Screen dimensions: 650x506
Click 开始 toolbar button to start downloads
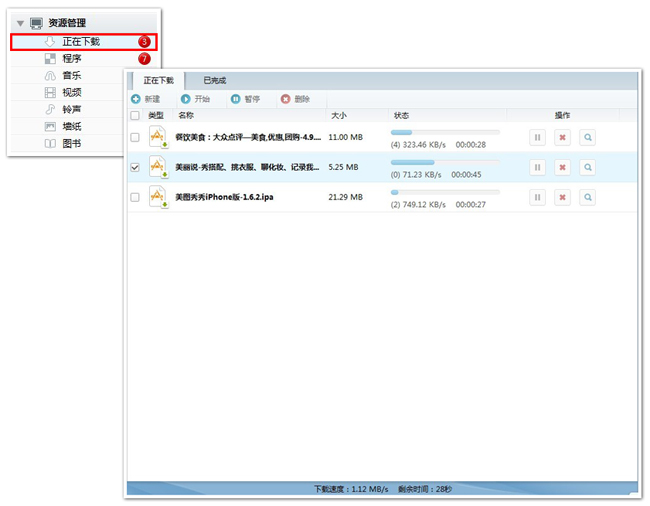pos(195,99)
